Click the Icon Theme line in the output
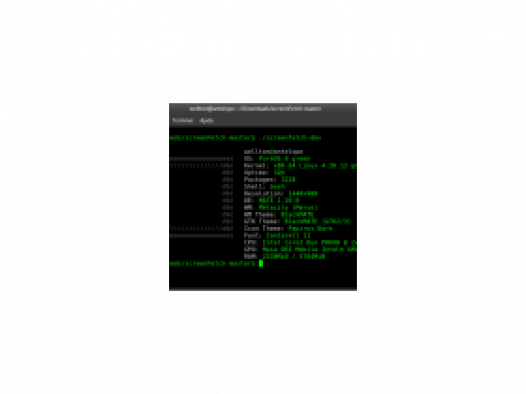The width and height of the screenshot is (526, 394). (288, 228)
